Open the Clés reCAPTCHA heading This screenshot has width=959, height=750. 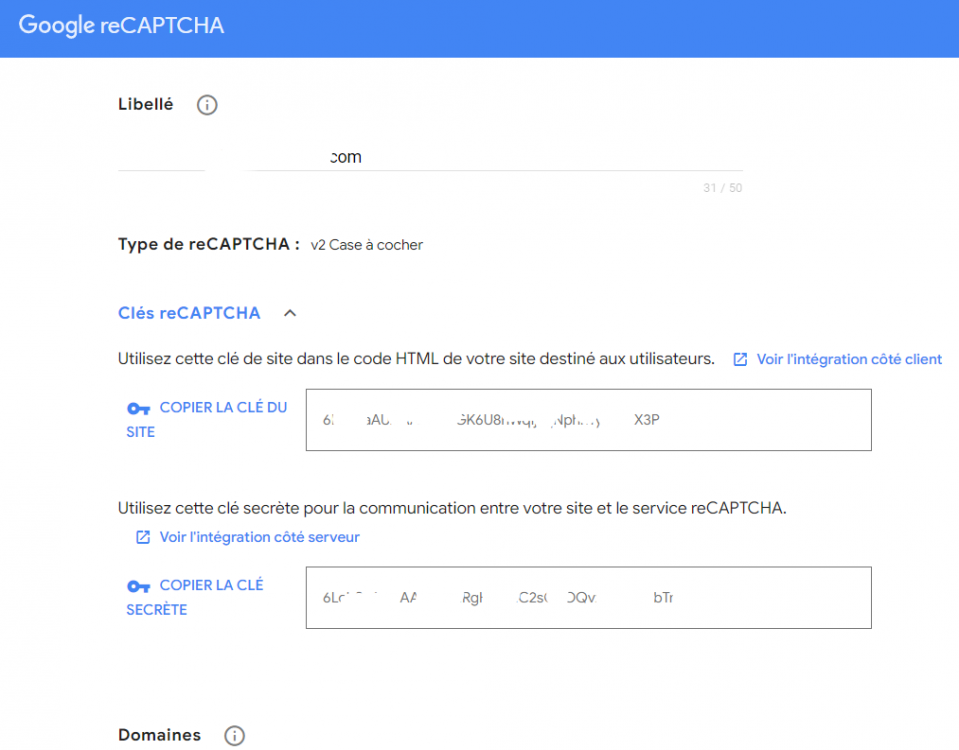point(188,312)
